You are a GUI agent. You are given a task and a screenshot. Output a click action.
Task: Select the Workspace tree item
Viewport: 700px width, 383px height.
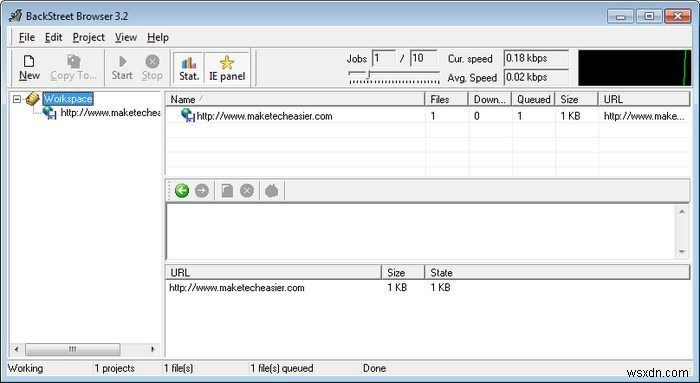68,99
